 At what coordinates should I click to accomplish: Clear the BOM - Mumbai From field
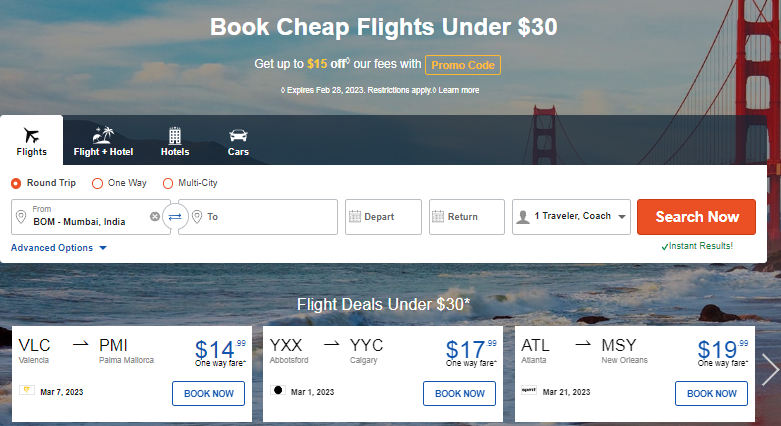(155, 216)
